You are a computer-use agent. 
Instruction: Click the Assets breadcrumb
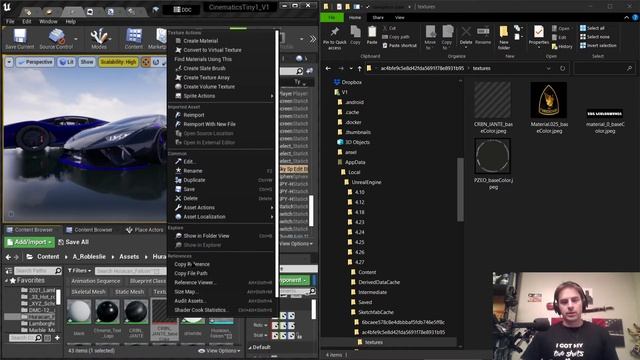(129, 257)
